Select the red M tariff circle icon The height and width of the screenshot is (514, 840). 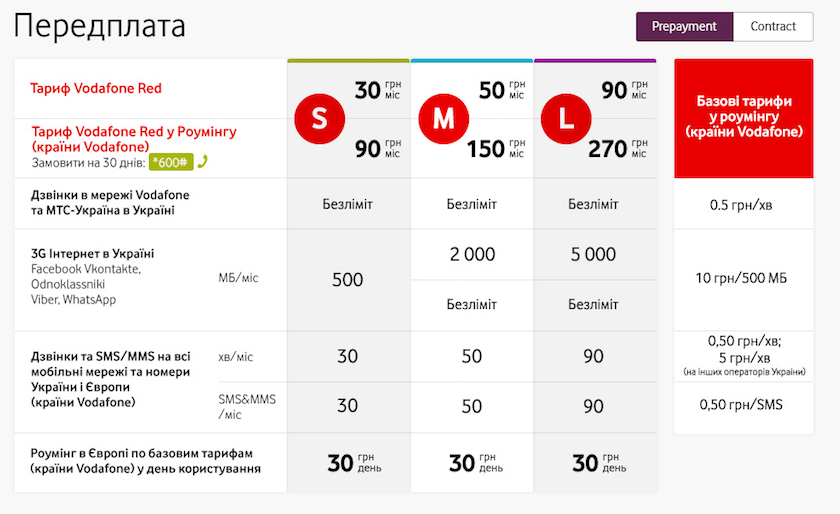point(444,118)
